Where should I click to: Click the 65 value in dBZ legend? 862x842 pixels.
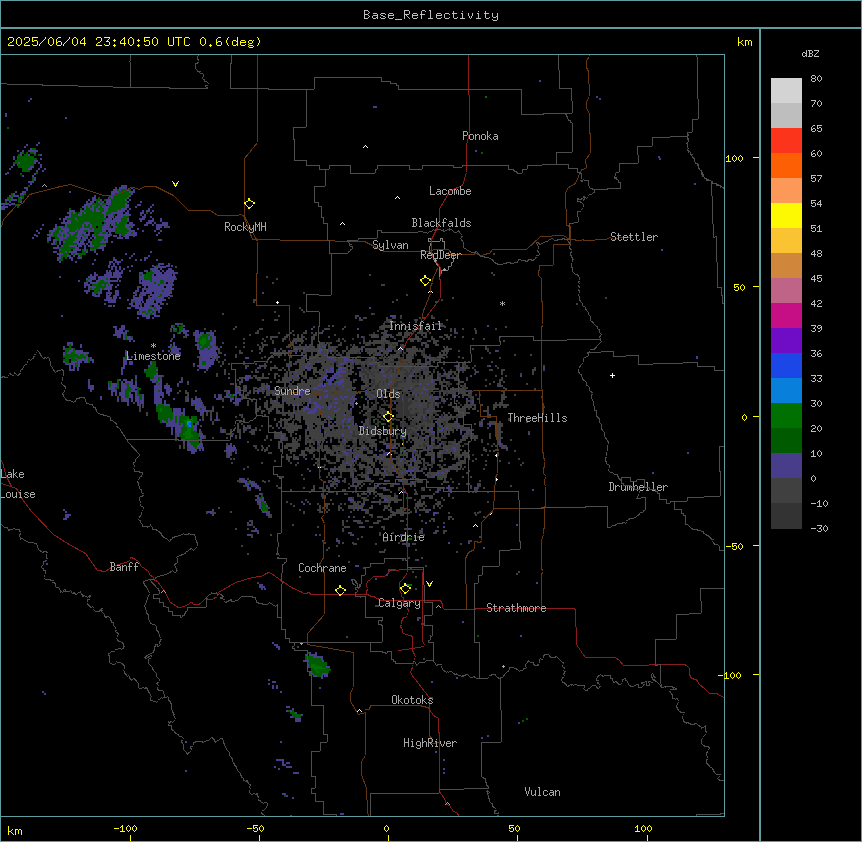816,129
